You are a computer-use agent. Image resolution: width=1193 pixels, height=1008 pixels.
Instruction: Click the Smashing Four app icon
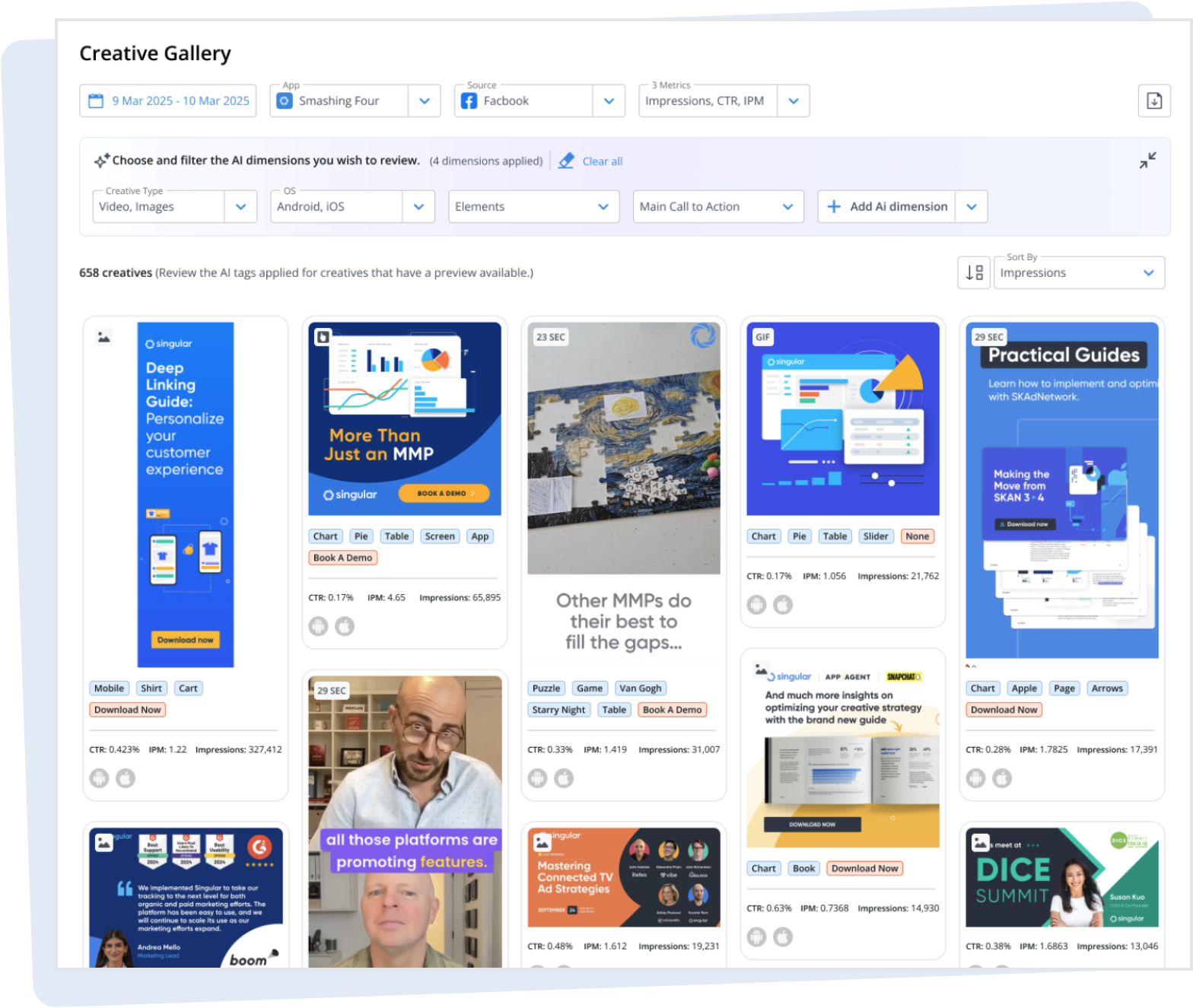285,100
